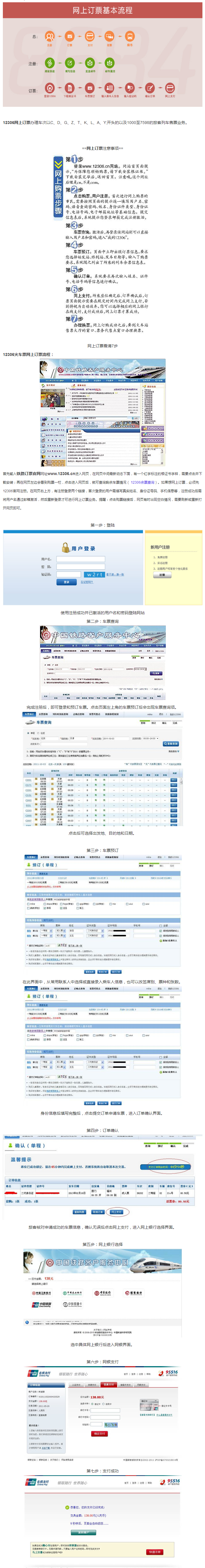Image resolution: width=205 pixels, height=1568 pixels.
Task: Click the fourth green icon in the 注册 row
Action: coord(110,63)
